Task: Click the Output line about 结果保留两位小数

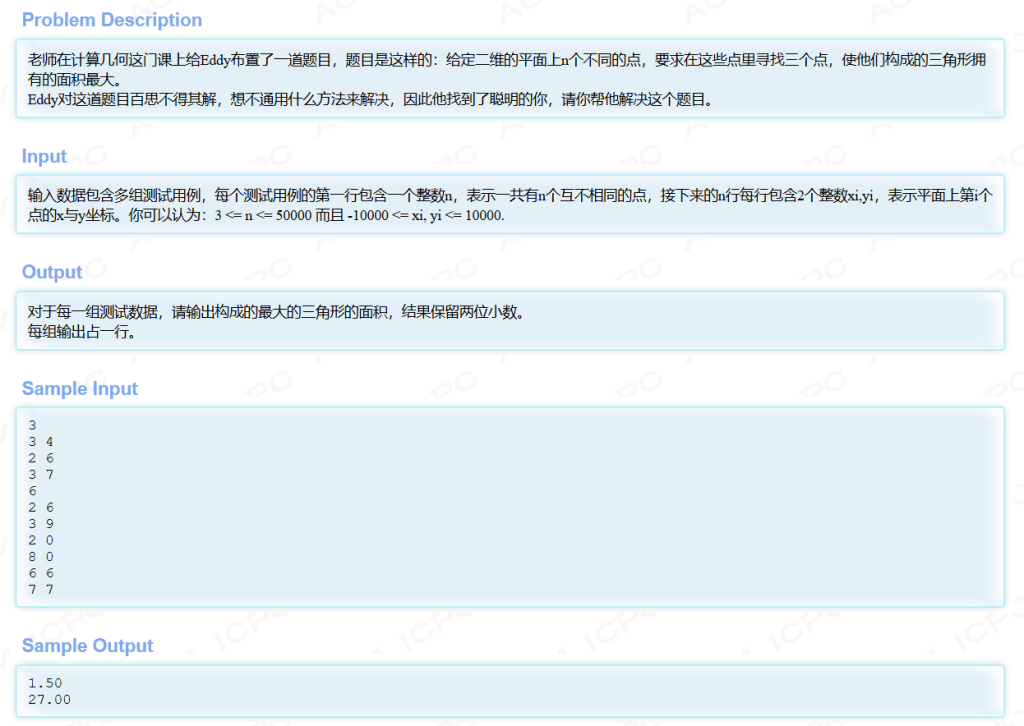Action: [x=276, y=312]
